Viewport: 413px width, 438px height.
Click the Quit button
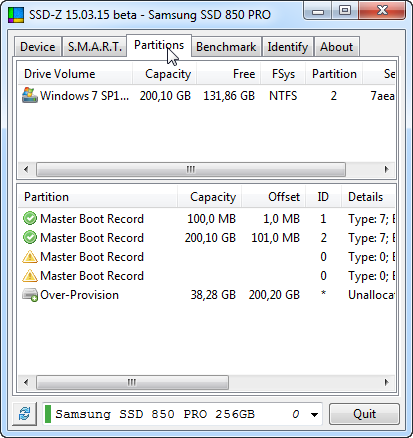click(364, 414)
